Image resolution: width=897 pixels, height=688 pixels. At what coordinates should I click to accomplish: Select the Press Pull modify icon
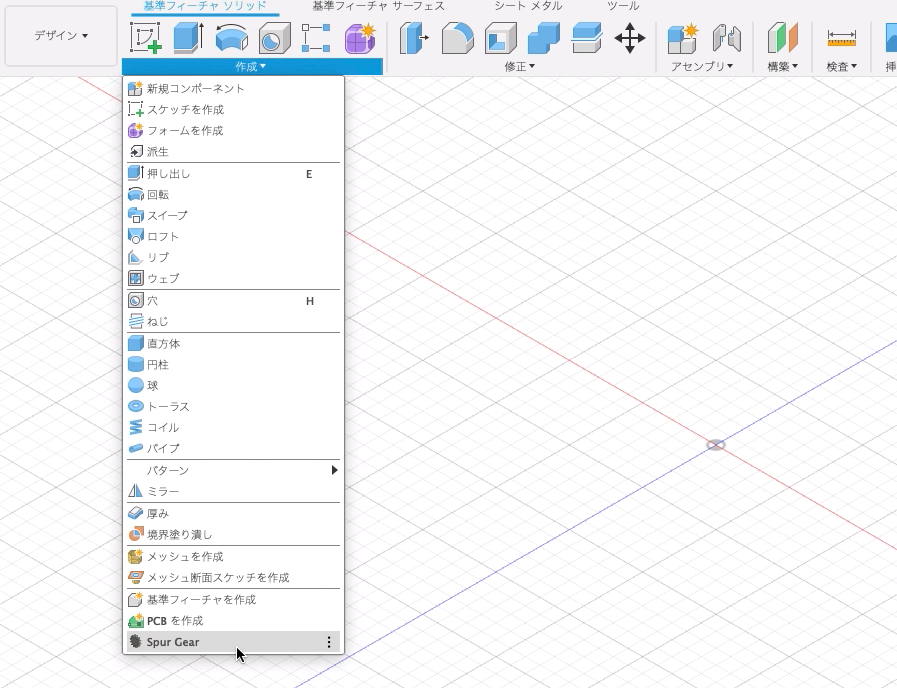(x=414, y=38)
